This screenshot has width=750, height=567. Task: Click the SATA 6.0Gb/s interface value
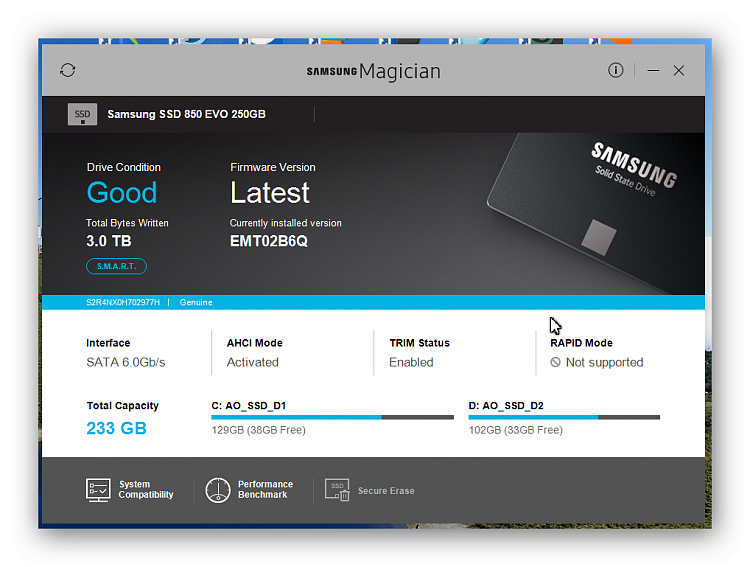point(126,362)
